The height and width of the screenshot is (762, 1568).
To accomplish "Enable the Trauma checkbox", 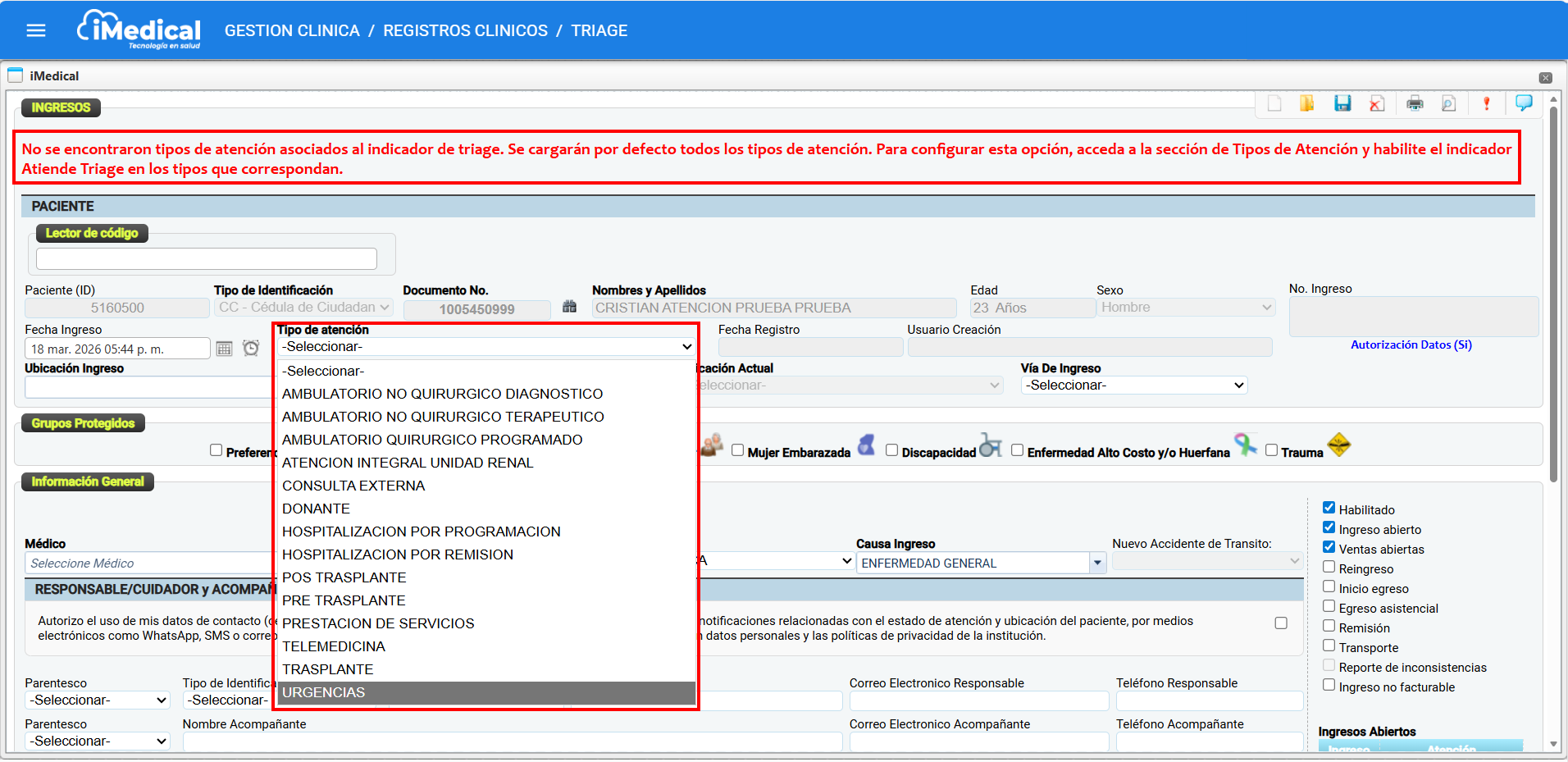I will pos(1271,450).
